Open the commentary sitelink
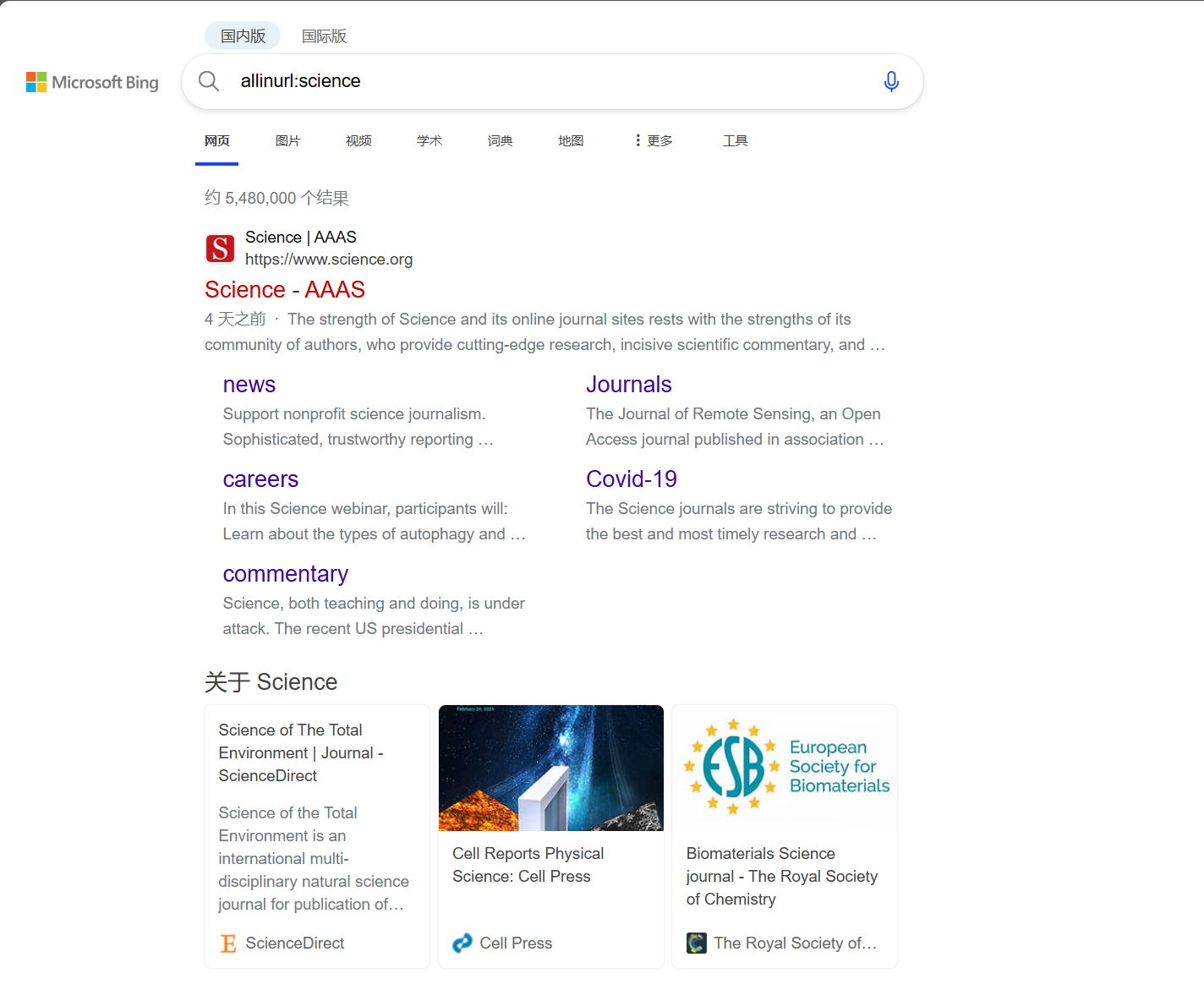The height and width of the screenshot is (1001, 1204). tap(286, 574)
